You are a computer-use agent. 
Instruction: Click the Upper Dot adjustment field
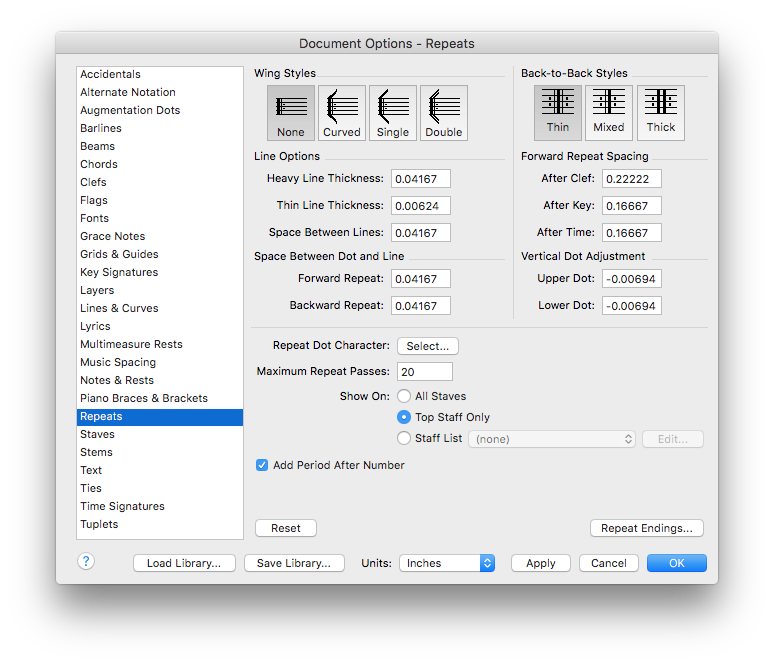pos(632,279)
